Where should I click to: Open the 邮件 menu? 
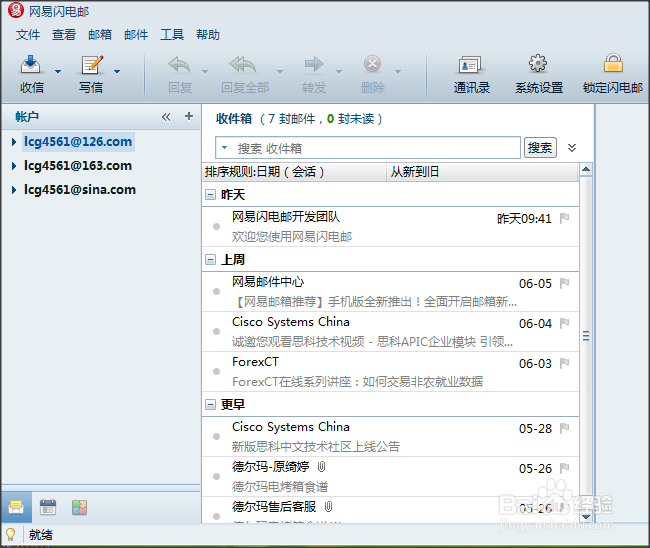136,34
